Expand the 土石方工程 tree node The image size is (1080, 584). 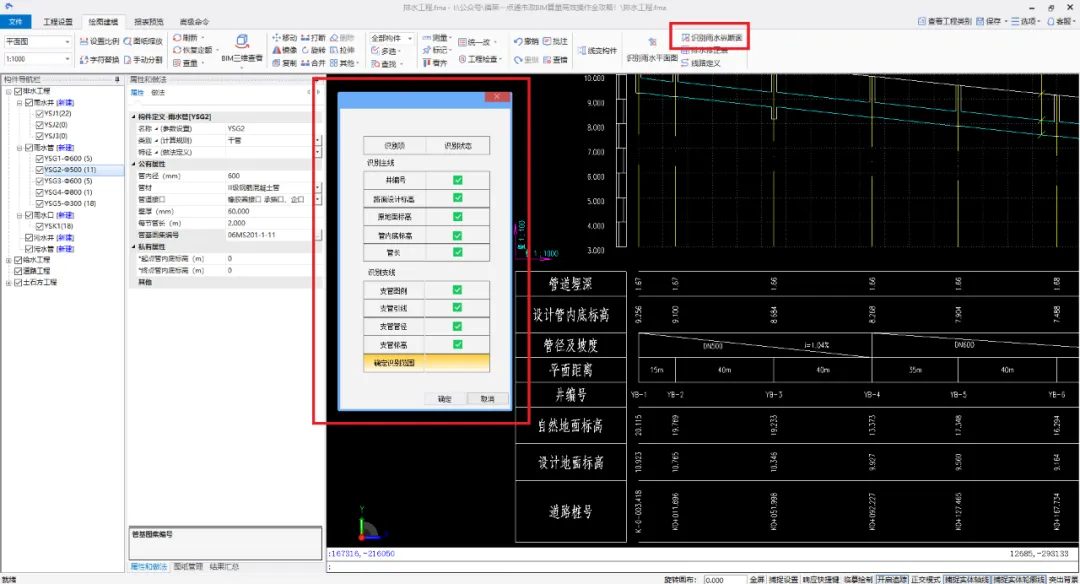9,282
